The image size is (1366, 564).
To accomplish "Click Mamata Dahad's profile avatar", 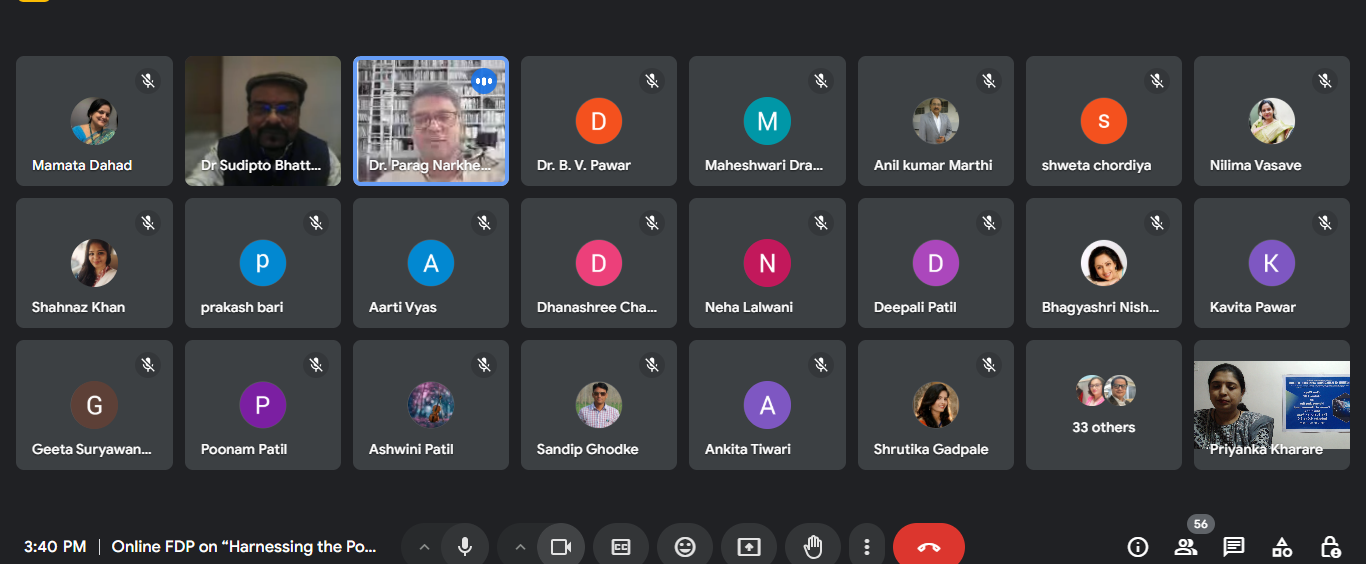I will 94,122.
